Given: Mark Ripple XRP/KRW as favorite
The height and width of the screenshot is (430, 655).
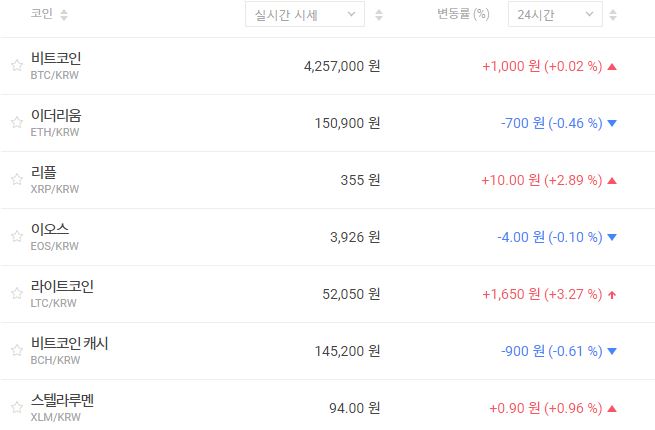Looking at the screenshot, I should click(x=16, y=180).
